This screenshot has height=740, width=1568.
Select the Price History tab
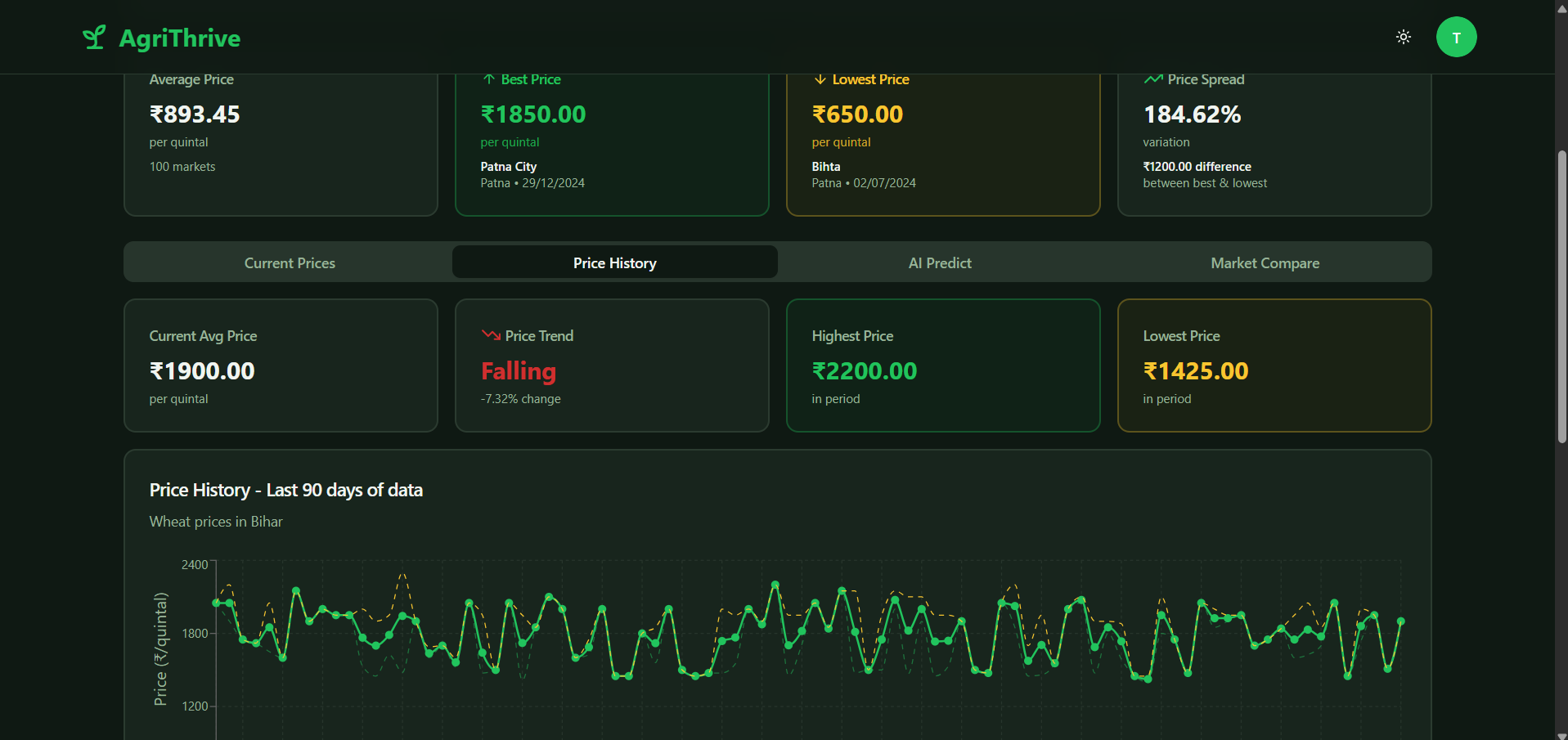pyautogui.click(x=614, y=262)
